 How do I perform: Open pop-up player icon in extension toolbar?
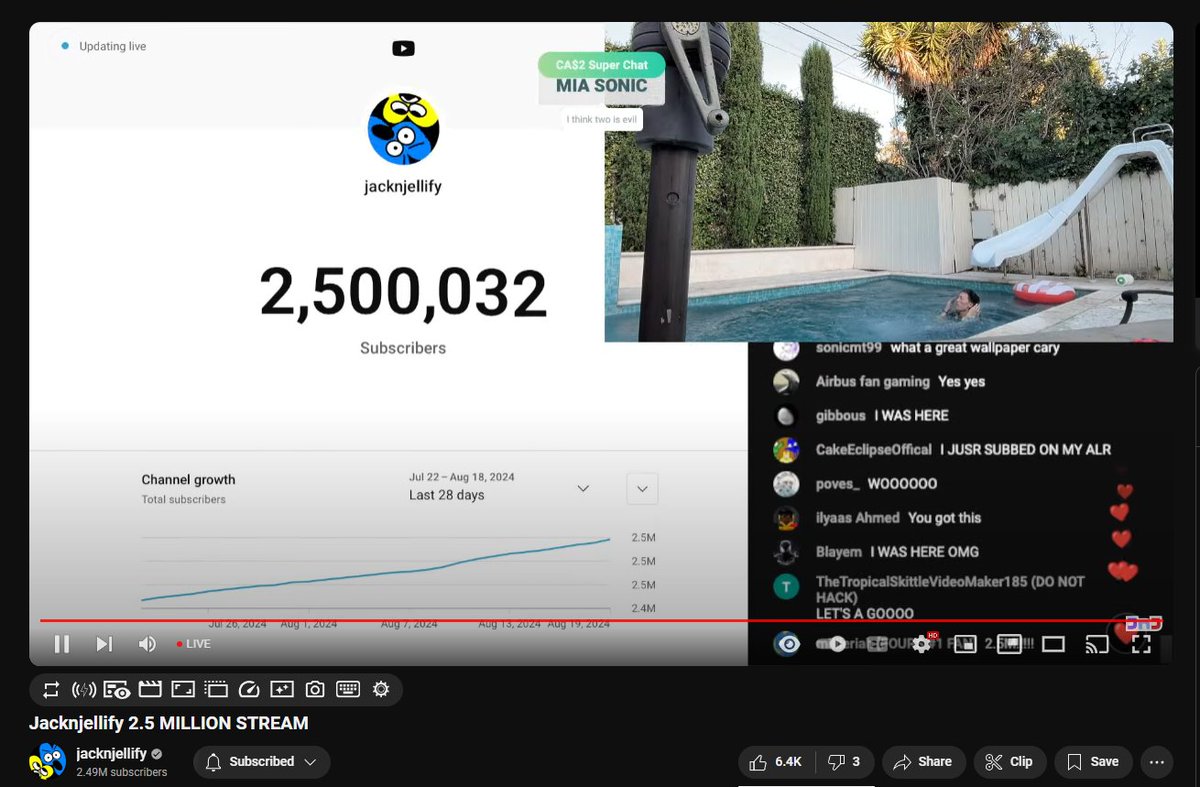216,689
